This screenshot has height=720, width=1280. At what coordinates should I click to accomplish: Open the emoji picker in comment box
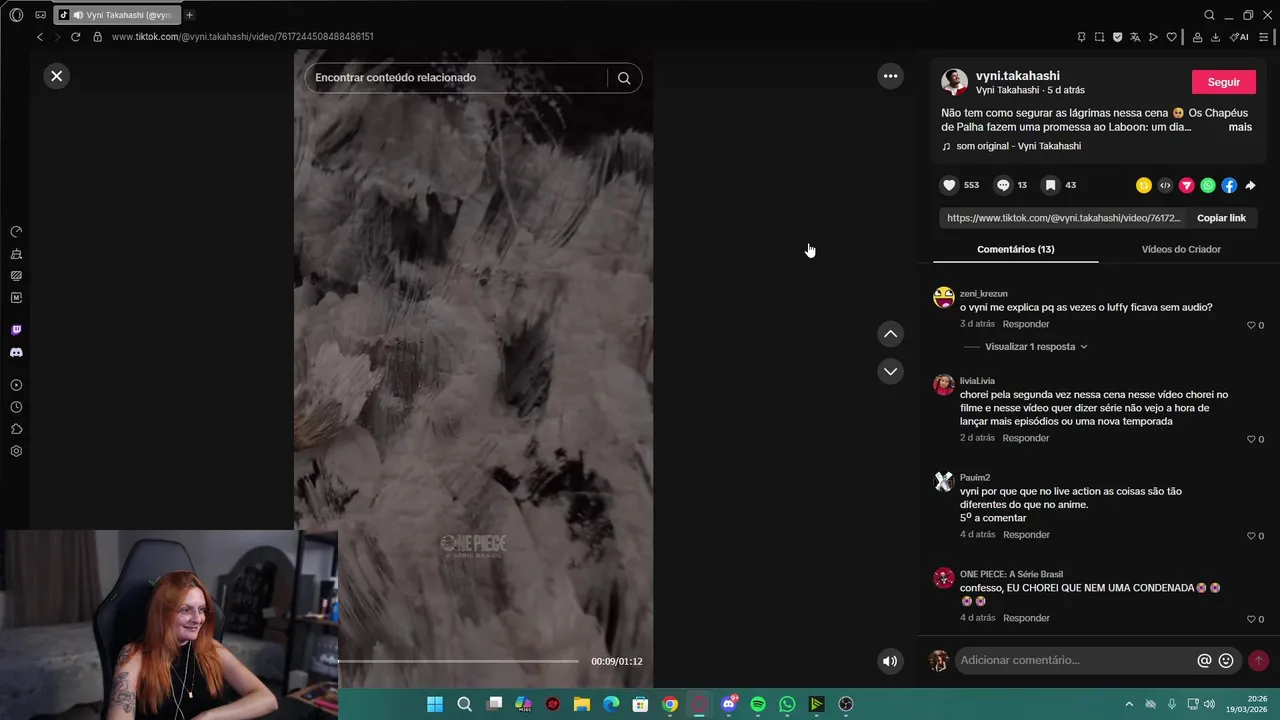[1226, 661]
